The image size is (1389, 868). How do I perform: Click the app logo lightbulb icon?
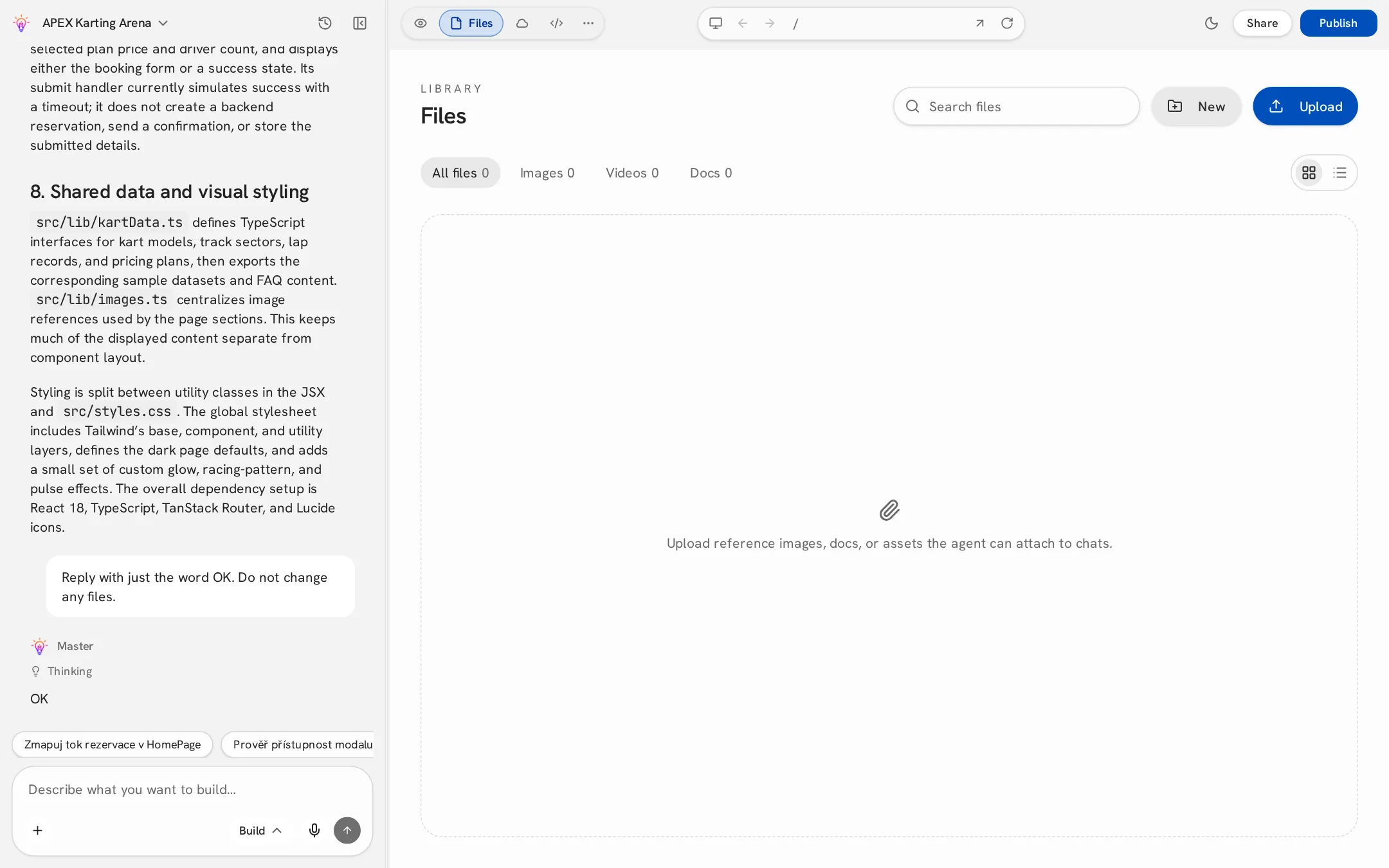pos(21,23)
